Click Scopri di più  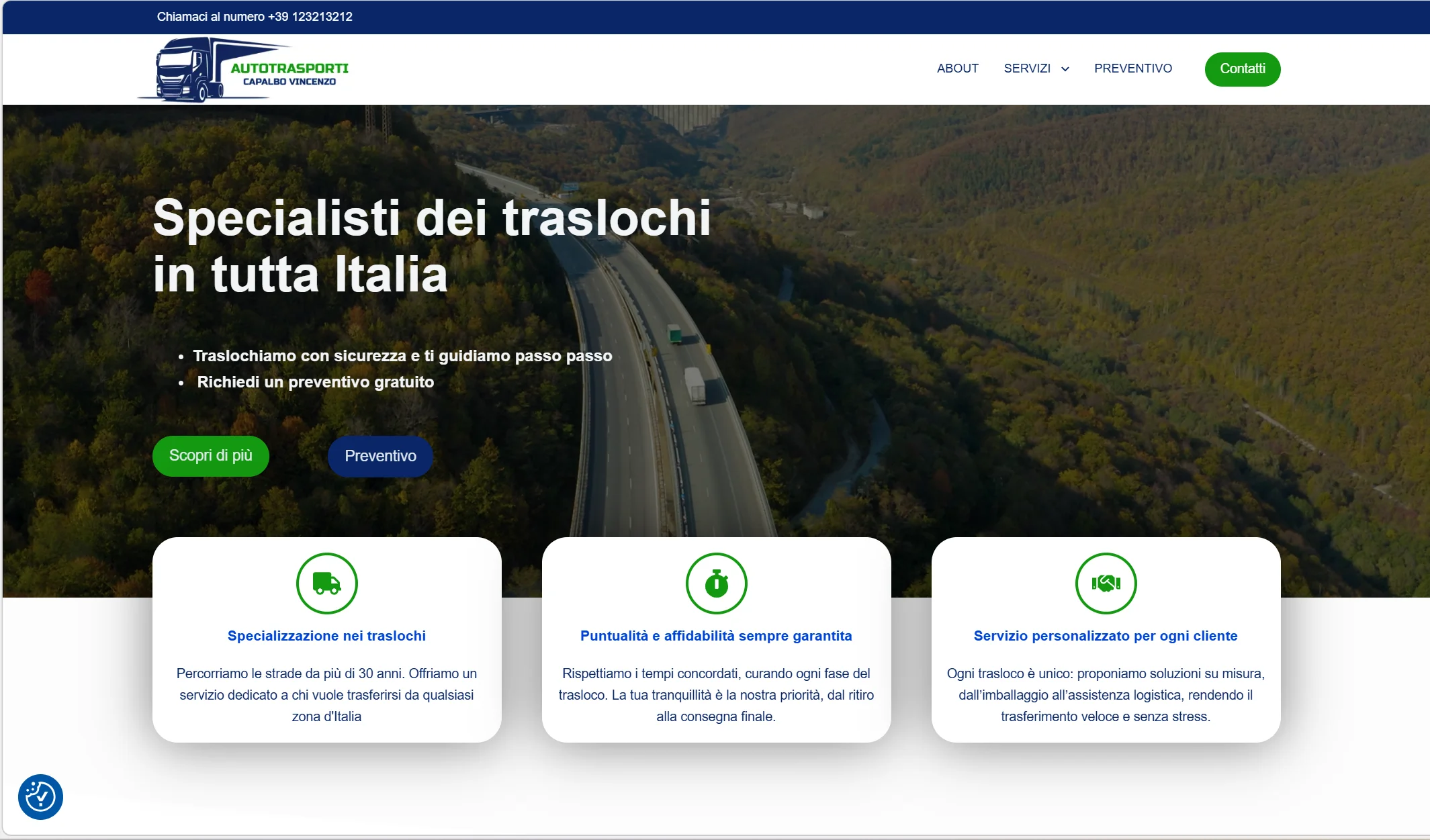click(210, 456)
